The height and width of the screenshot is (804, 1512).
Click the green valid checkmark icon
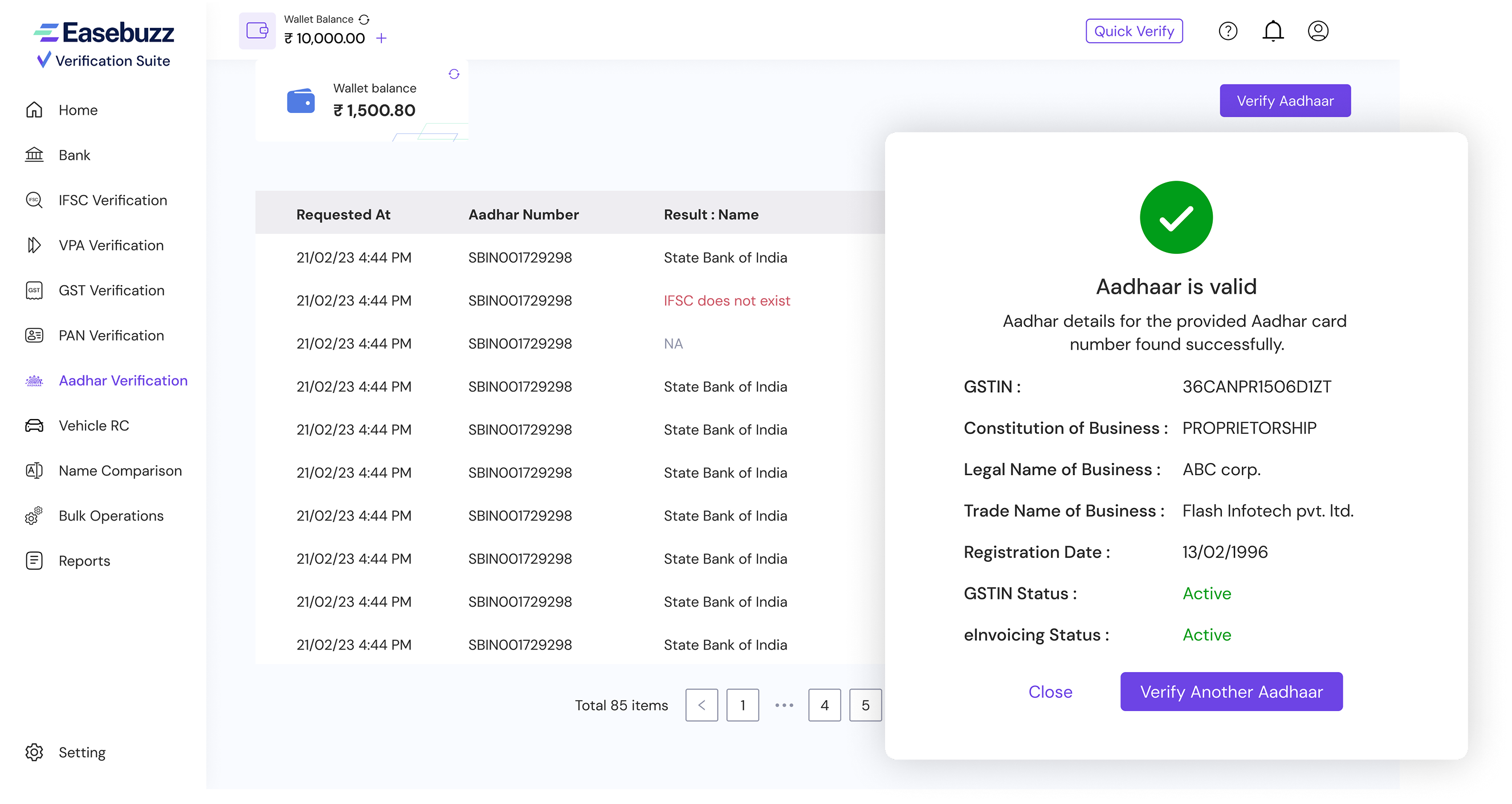point(1176,217)
